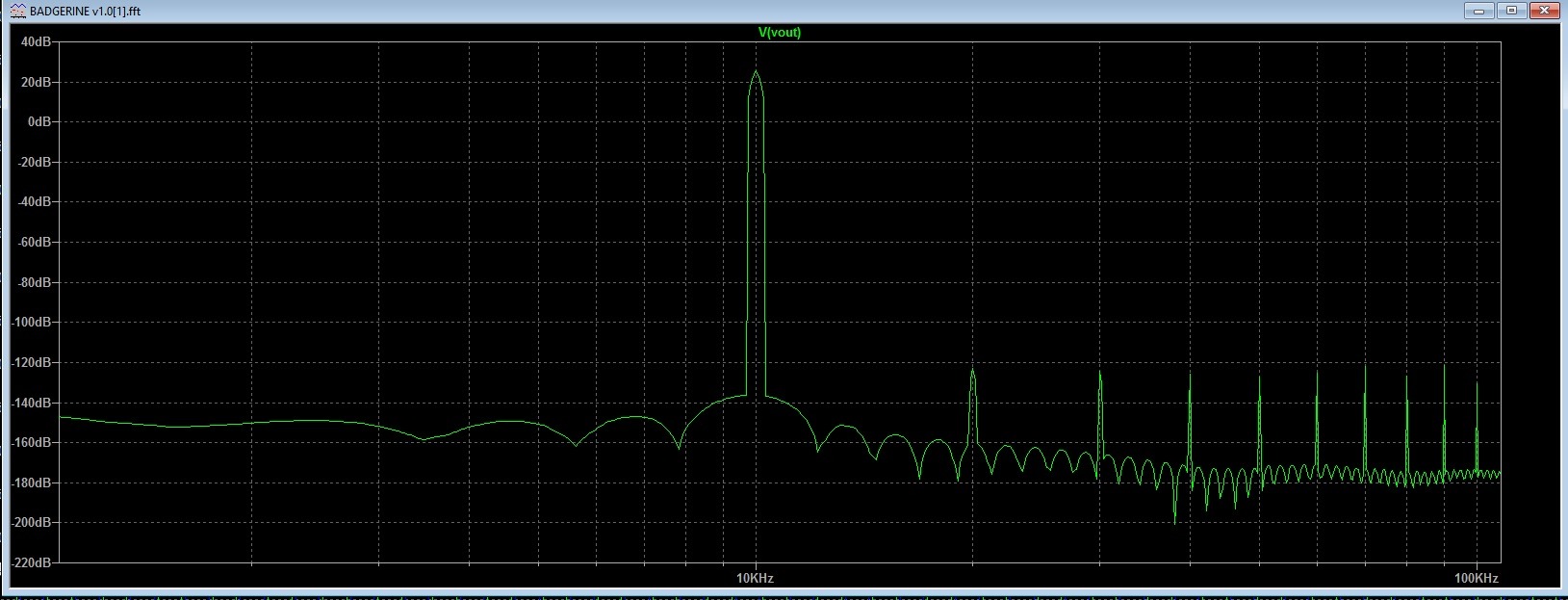The image size is (1568, 600).
Task: Click the 40dB axis label
Action: pyautogui.click(x=36, y=42)
